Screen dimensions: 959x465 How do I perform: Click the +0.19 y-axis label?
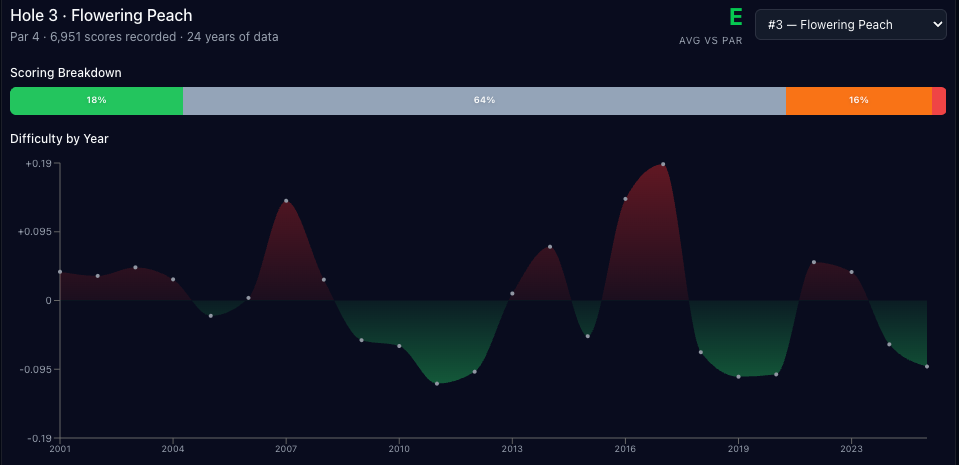tap(37, 163)
